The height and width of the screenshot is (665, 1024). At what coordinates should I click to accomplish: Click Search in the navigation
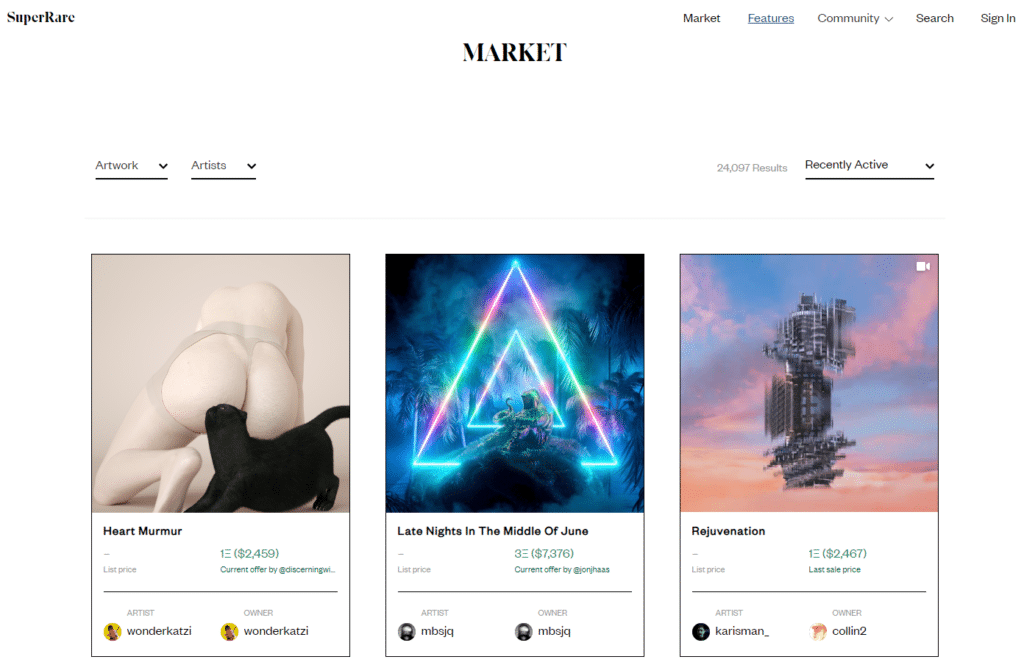[935, 18]
